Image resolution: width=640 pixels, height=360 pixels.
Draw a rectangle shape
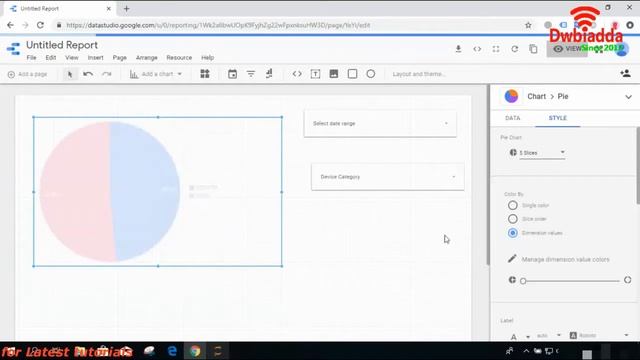[352, 74]
